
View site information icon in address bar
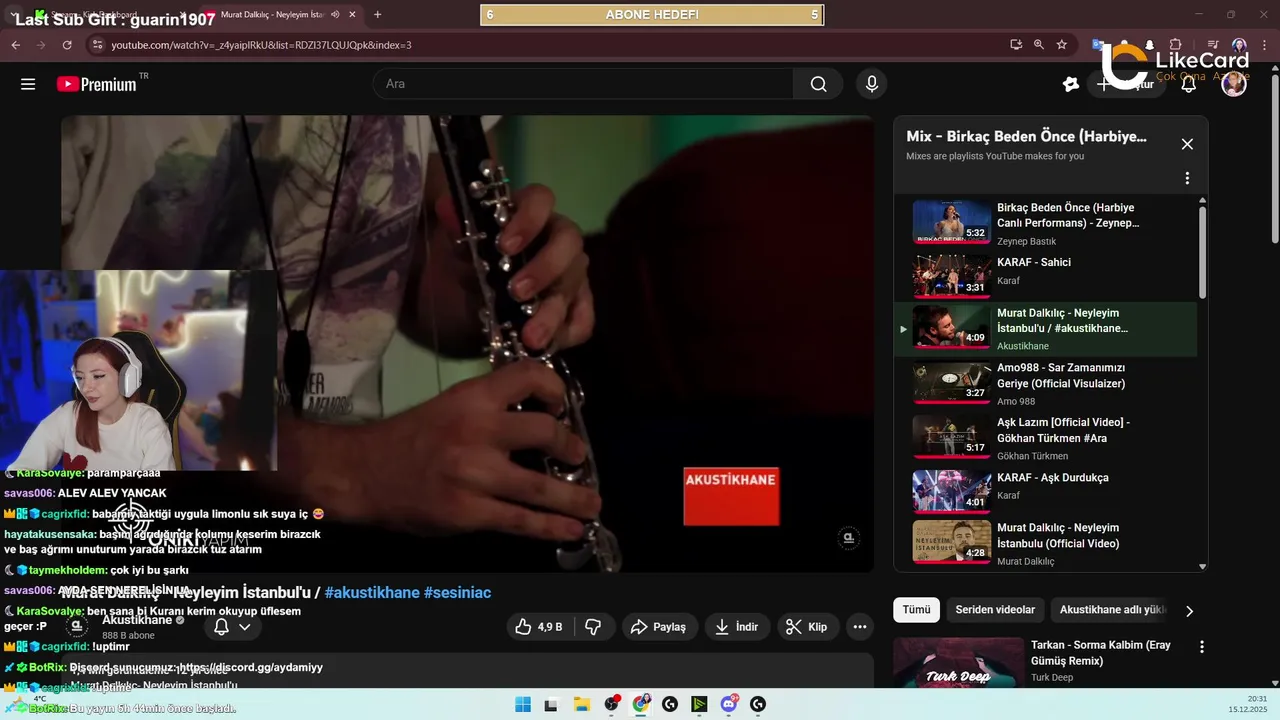(97, 45)
